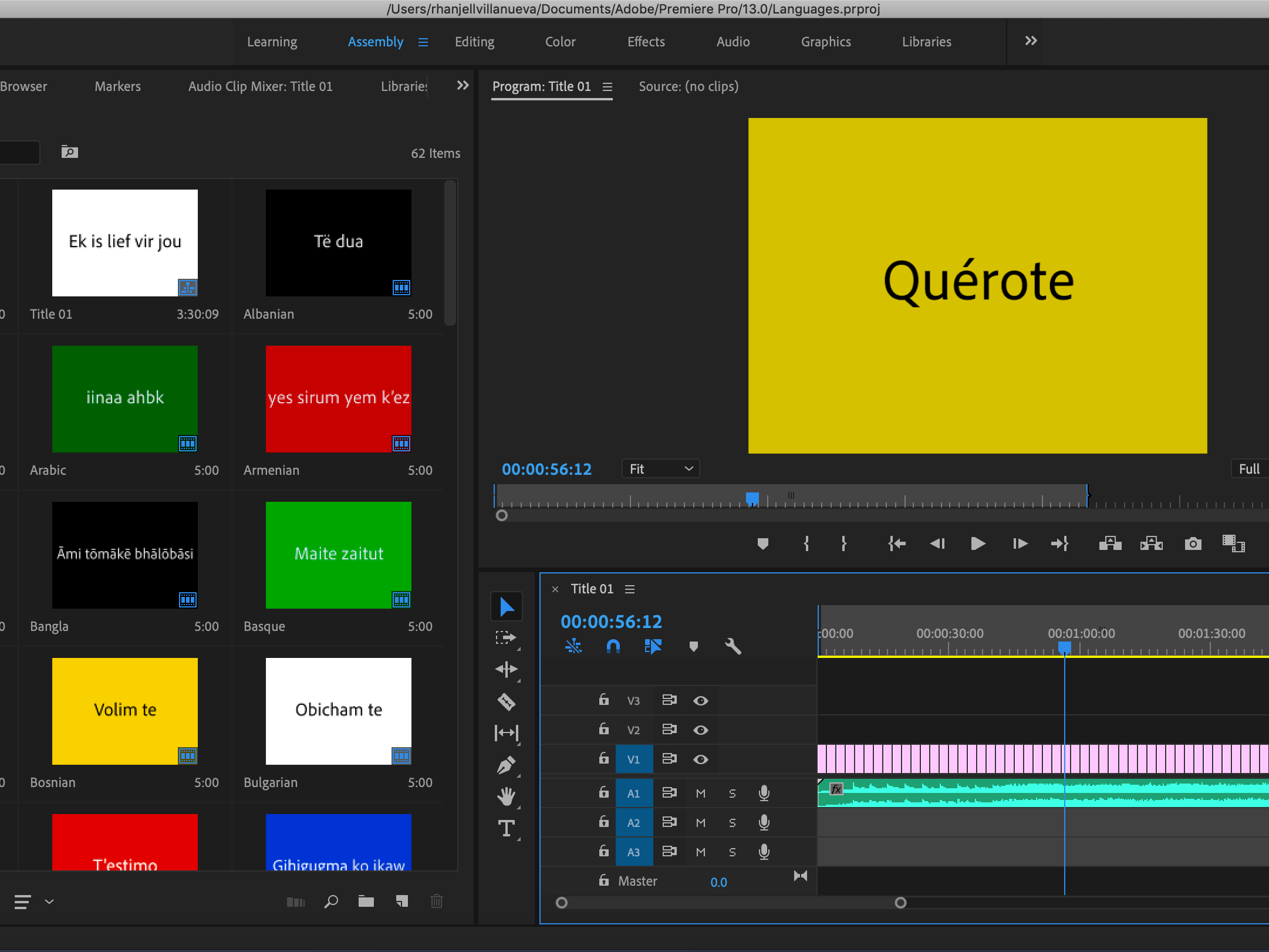Image resolution: width=1269 pixels, height=952 pixels.
Task: Open Assembly workspace menu
Action: coord(423,42)
